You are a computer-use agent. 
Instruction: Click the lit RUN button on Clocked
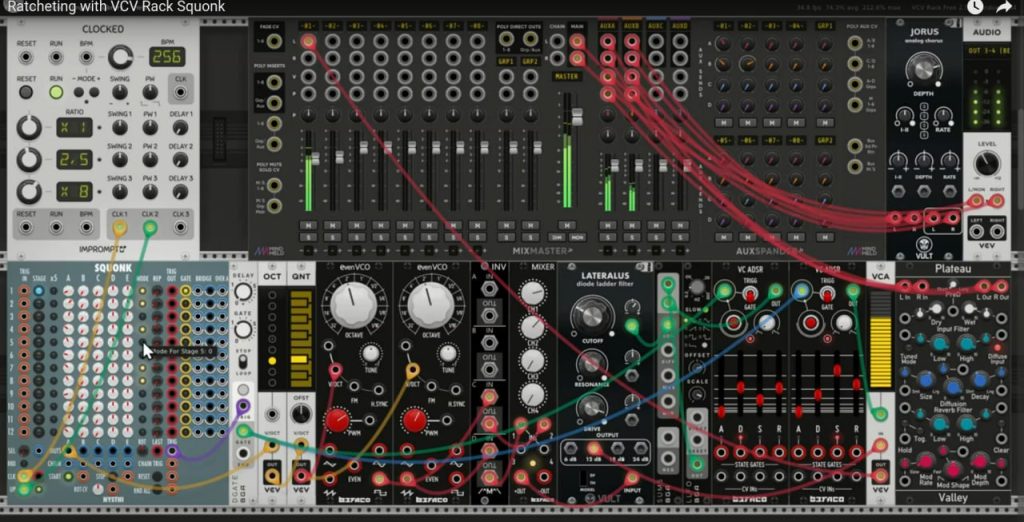click(x=56, y=92)
